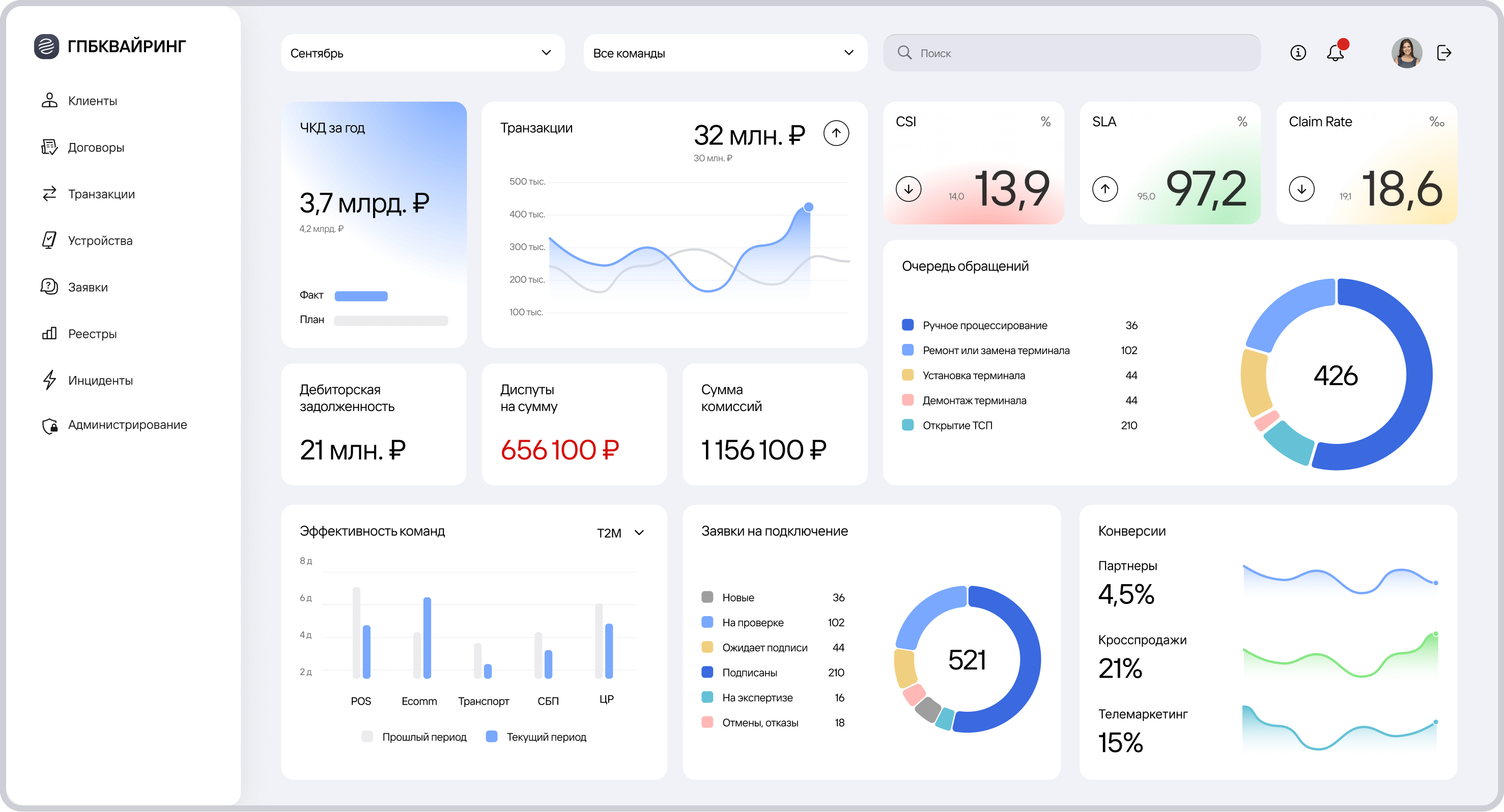Viewport: 1504px width, 812px height.
Task: Click the Текущий период legend swatch
Action: (x=492, y=737)
